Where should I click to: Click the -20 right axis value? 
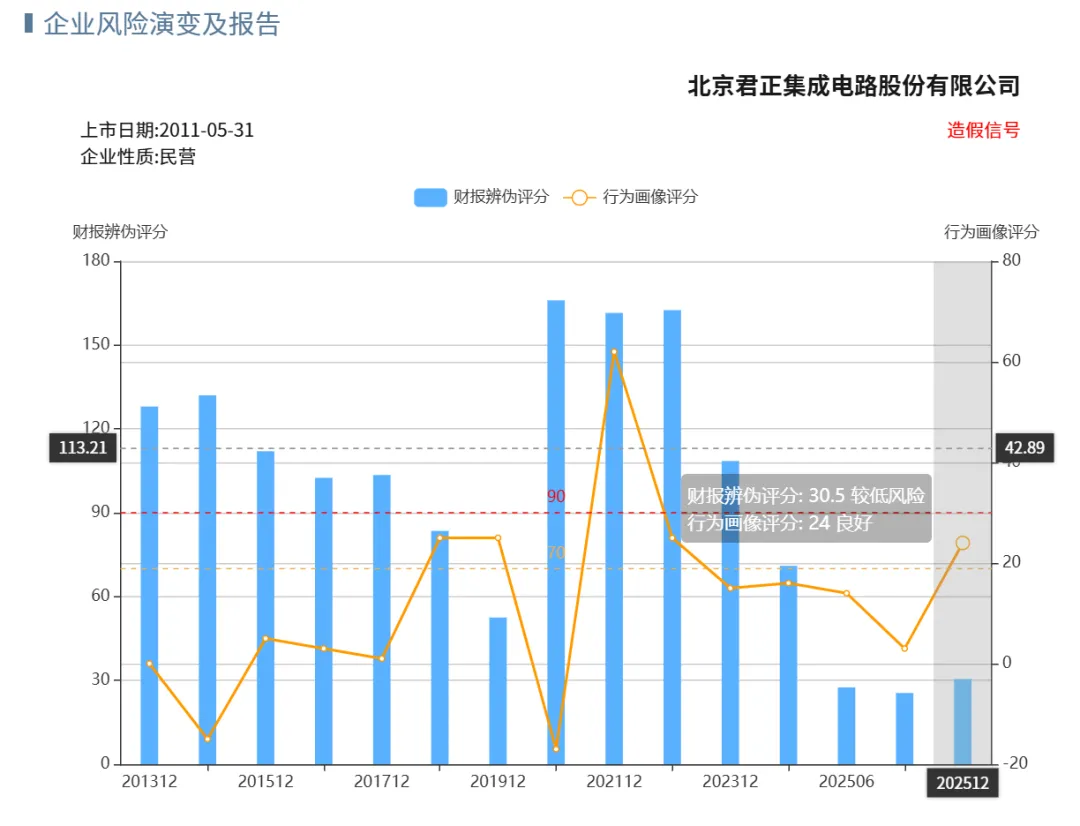[x=1015, y=763]
